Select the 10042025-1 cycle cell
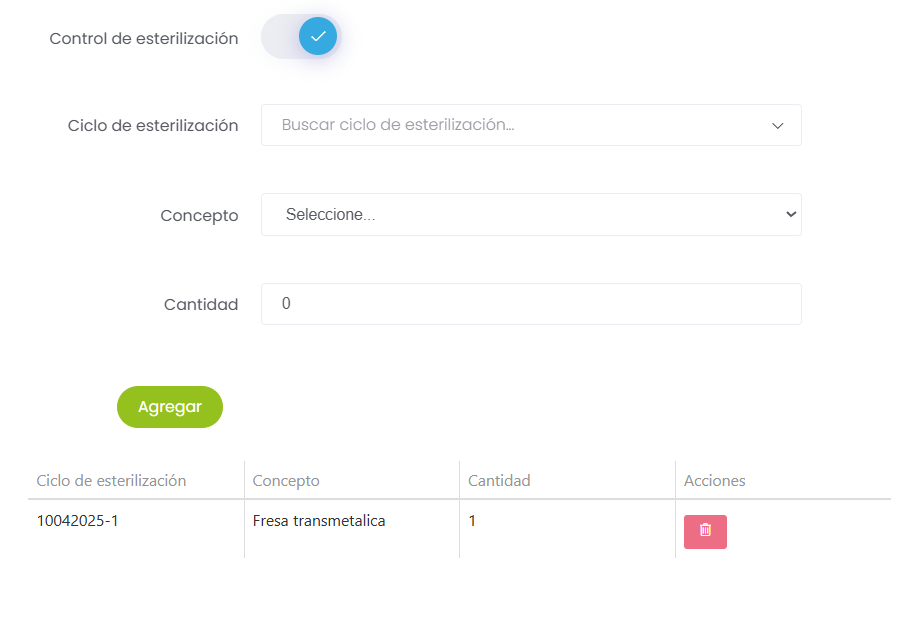Image resolution: width=912 pixels, height=633 pixels. coord(77,520)
